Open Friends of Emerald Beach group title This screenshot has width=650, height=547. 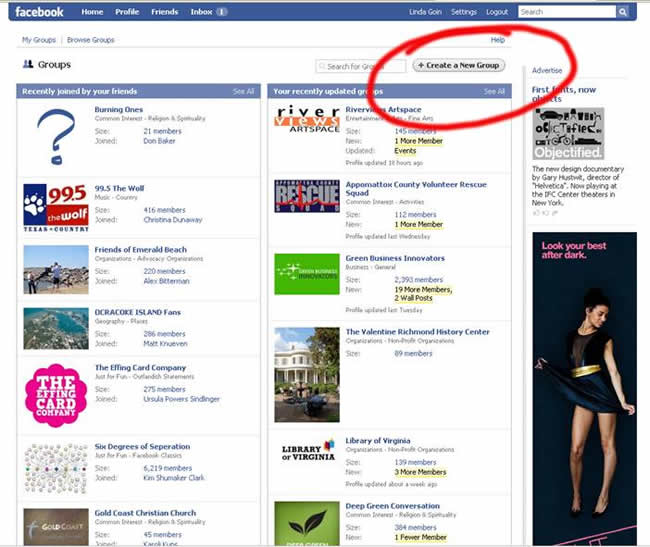tap(141, 249)
